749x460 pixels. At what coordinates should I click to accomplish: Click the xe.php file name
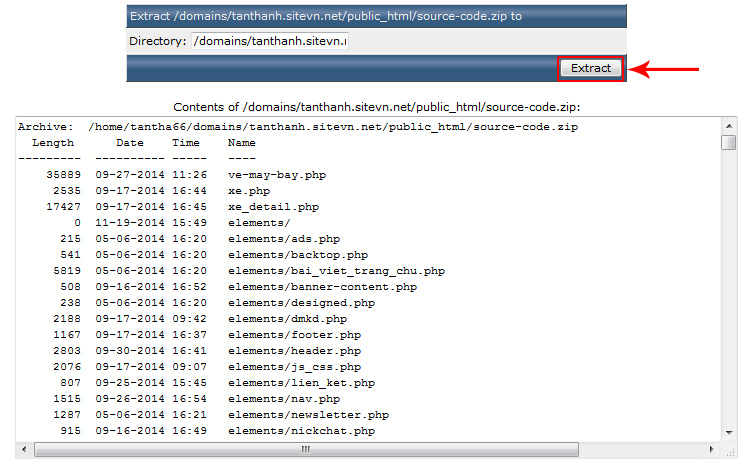click(x=248, y=191)
